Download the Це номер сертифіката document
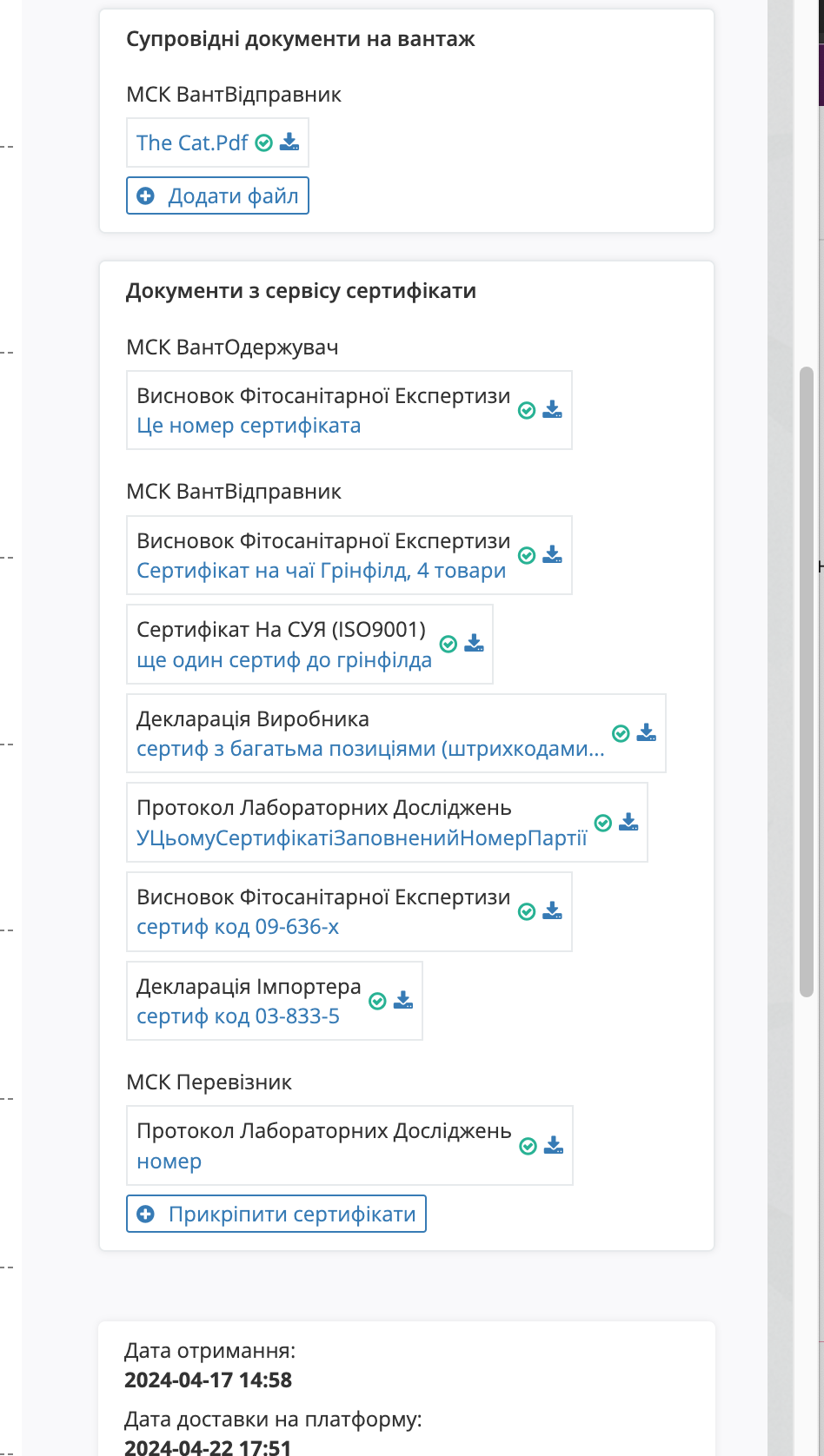The width and height of the screenshot is (824, 1456). tap(552, 409)
